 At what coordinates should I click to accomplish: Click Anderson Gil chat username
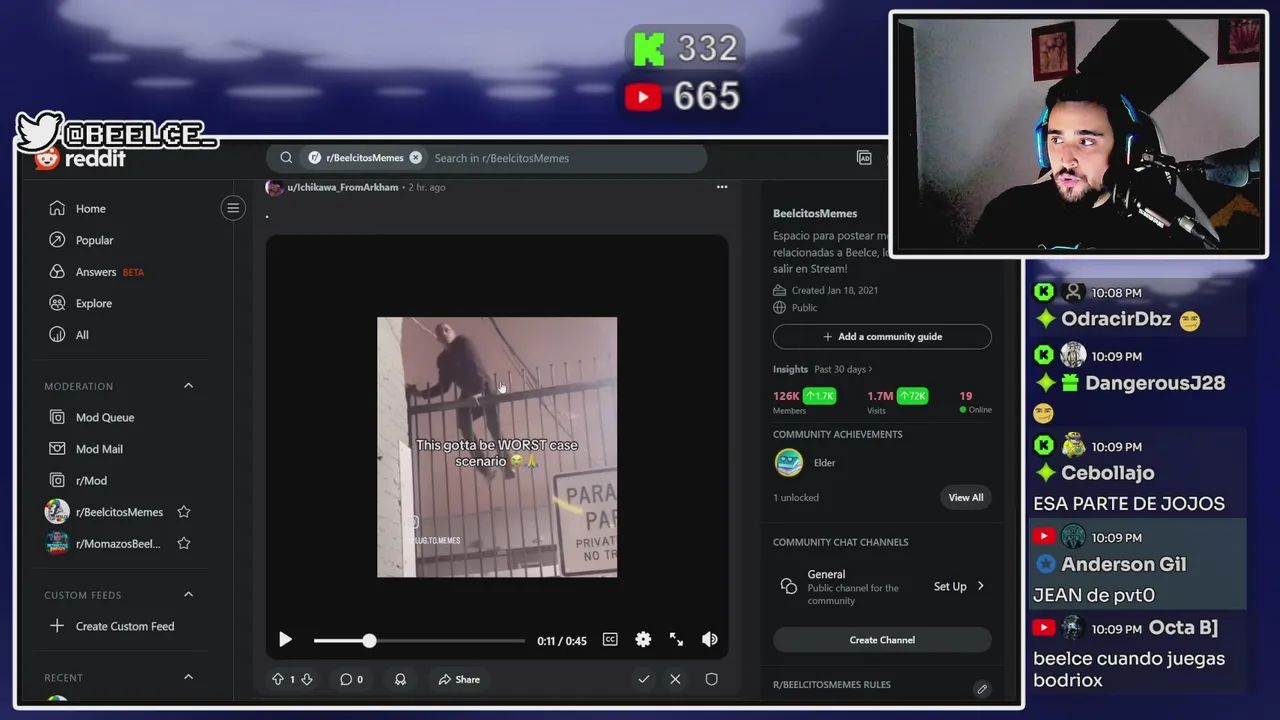point(1124,564)
